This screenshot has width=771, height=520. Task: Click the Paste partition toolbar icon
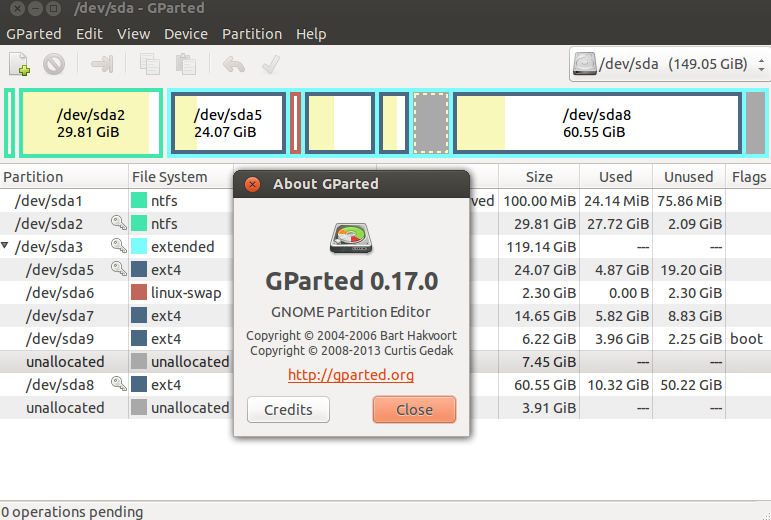pos(186,64)
